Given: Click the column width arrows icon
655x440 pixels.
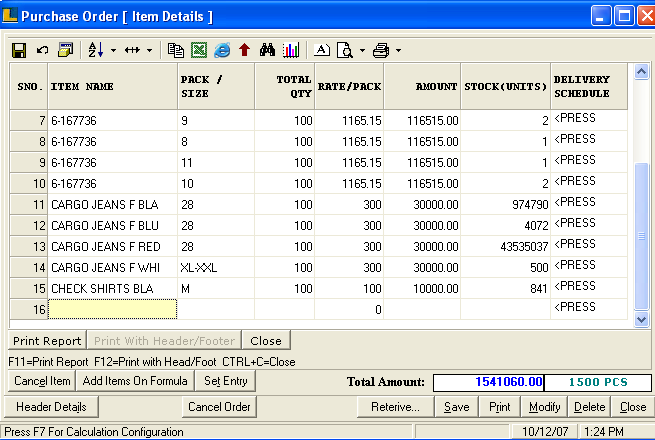Looking at the screenshot, I should 132,50.
